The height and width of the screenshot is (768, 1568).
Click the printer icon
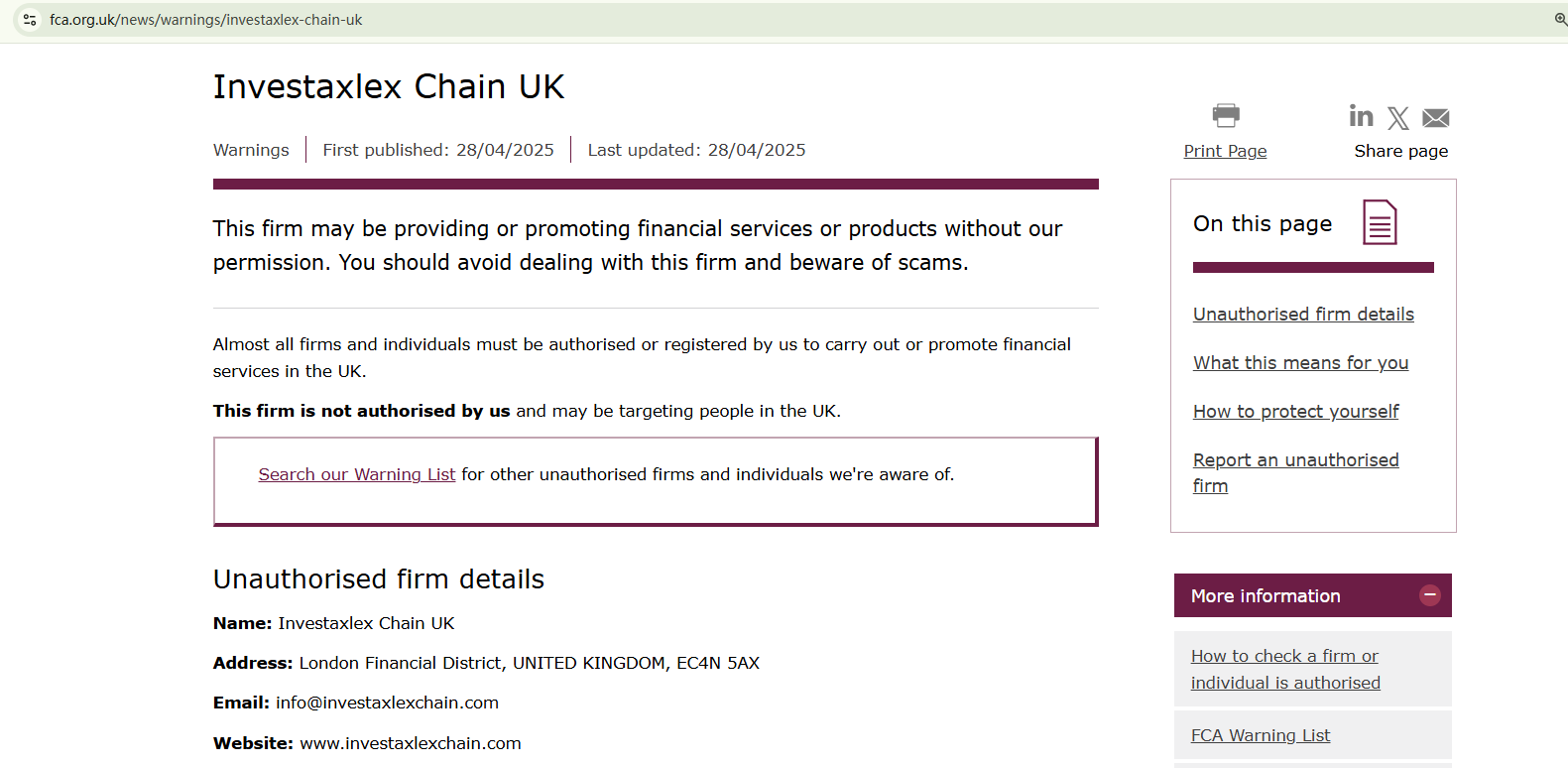pyautogui.click(x=1226, y=116)
